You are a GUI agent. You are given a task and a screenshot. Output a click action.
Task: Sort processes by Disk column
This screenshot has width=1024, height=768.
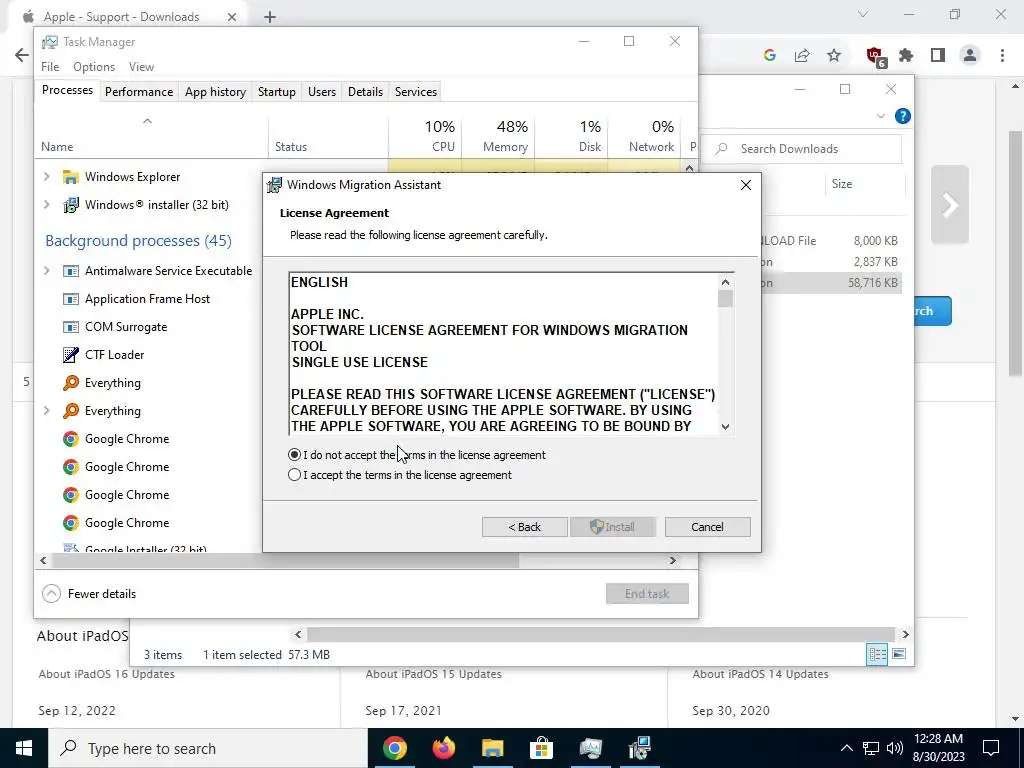(571, 136)
